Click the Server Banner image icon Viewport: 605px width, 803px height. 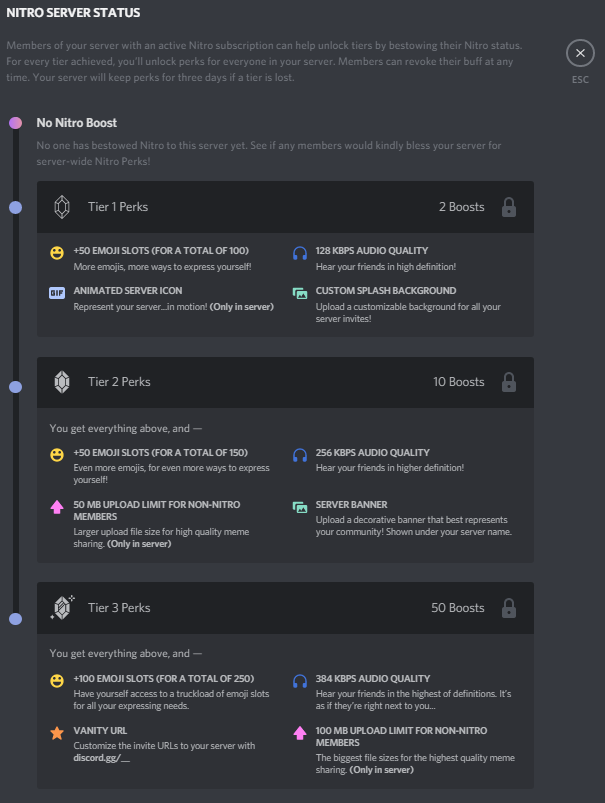(300, 507)
